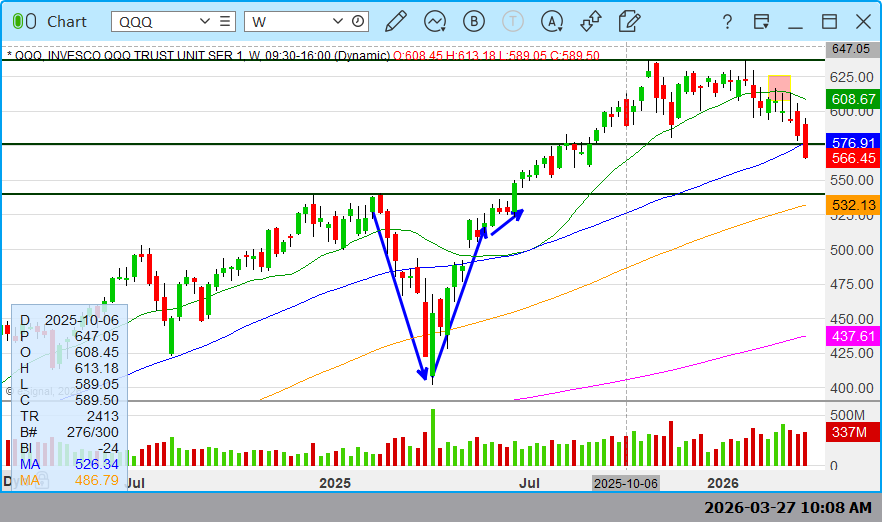Click the Chart window title label
This screenshot has height=522, width=882.
[x=67, y=22]
